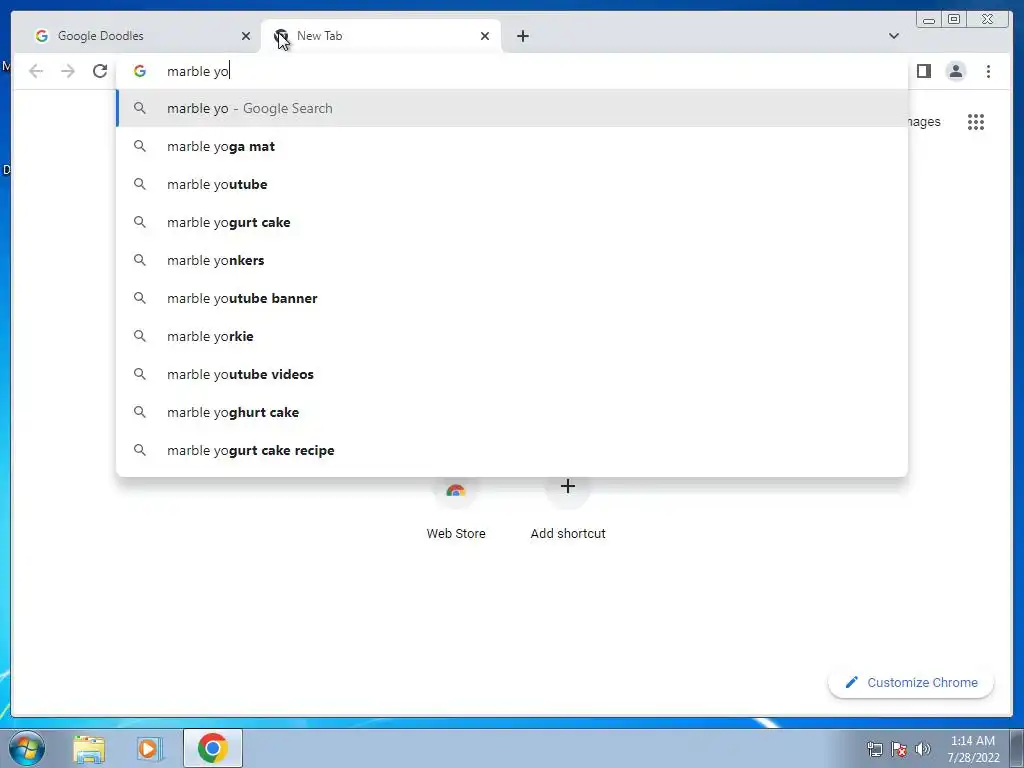Open the Images link
The height and width of the screenshot is (768, 1024).
(x=924, y=121)
